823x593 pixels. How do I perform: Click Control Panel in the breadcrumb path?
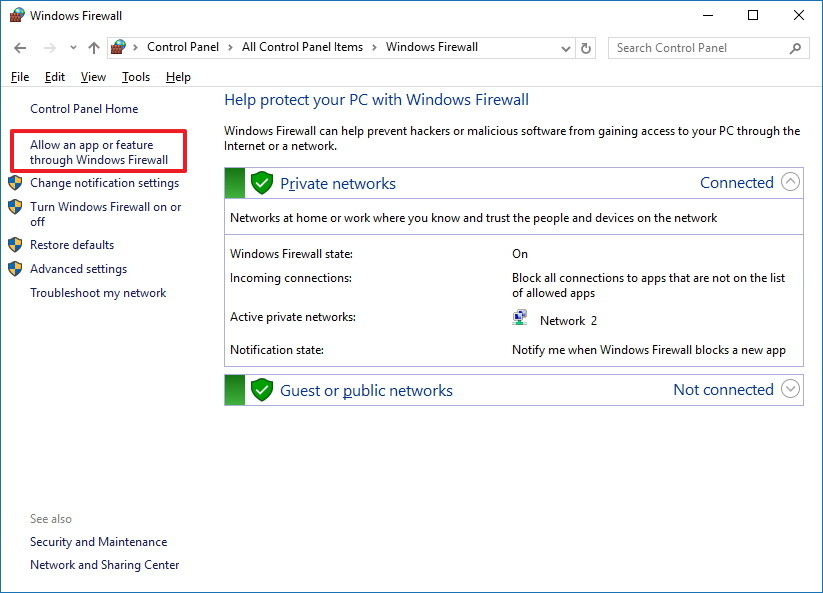[183, 47]
